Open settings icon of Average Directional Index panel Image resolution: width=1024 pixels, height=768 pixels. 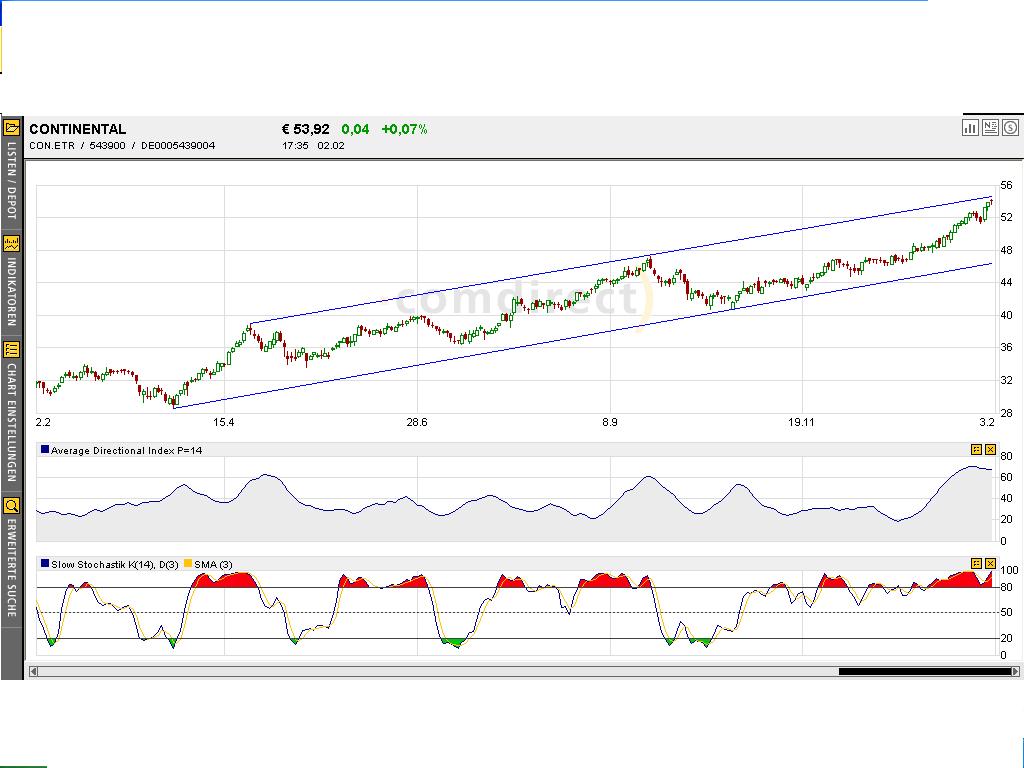pyautogui.click(x=976, y=449)
